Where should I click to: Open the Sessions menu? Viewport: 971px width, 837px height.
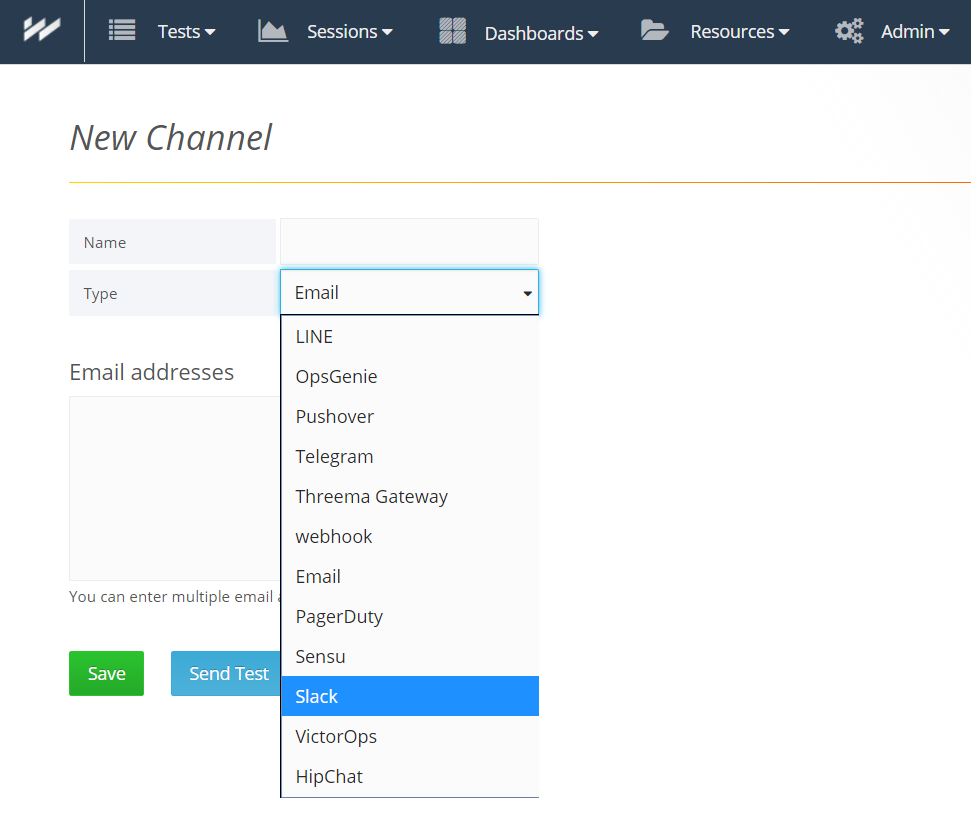pos(349,32)
